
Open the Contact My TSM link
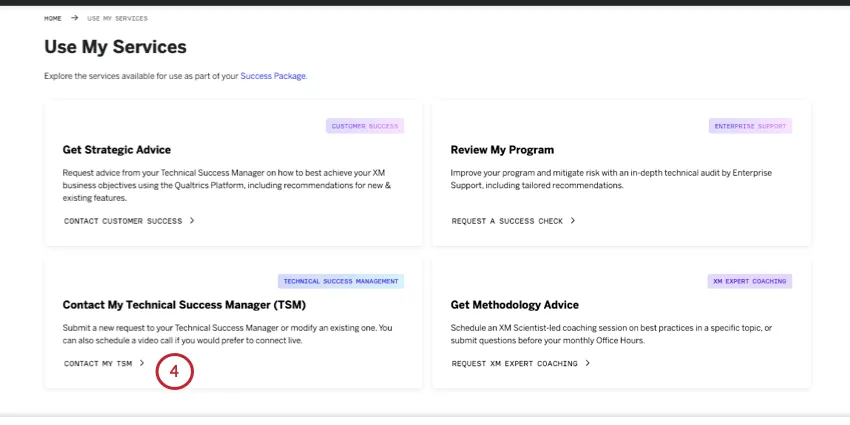click(x=98, y=363)
